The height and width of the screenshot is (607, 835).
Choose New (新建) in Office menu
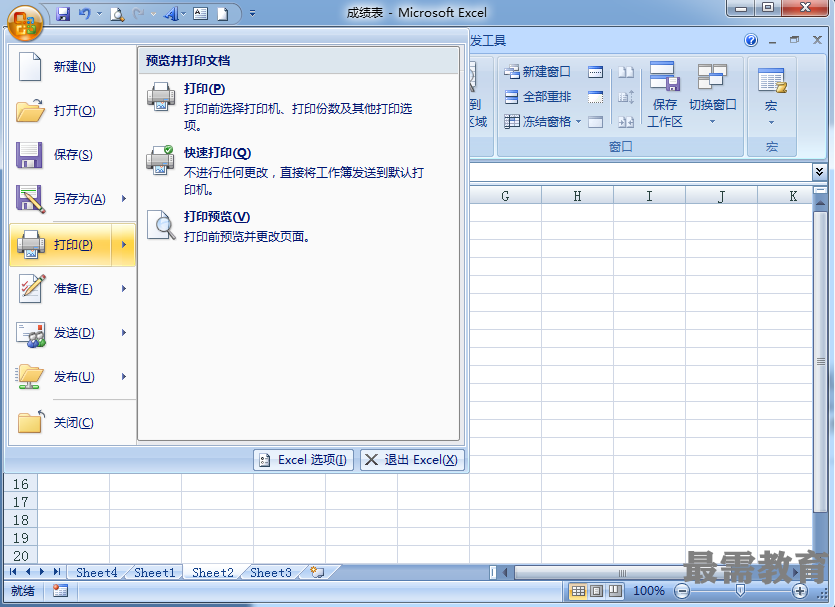click(x=72, y=67)
